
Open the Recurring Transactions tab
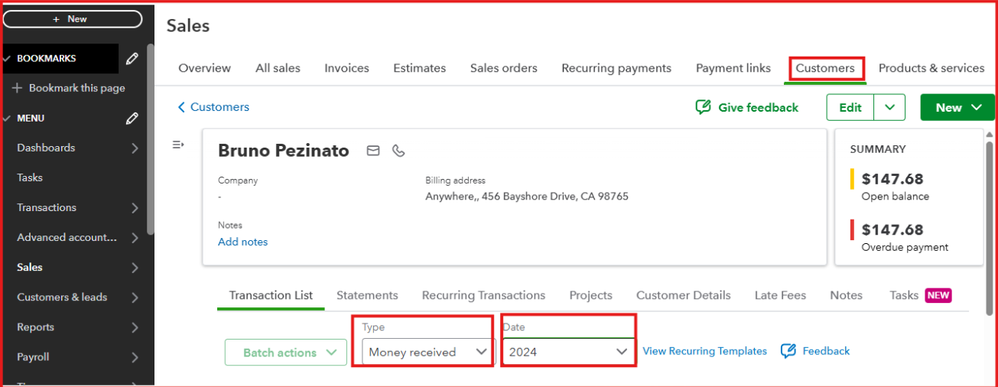pyautogui.click(x=484, y=295)
